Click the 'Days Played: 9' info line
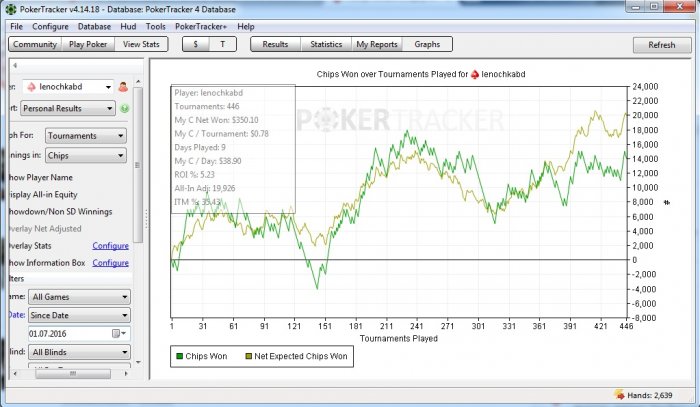Screen dimensions: 700x407 coord(200,147)
